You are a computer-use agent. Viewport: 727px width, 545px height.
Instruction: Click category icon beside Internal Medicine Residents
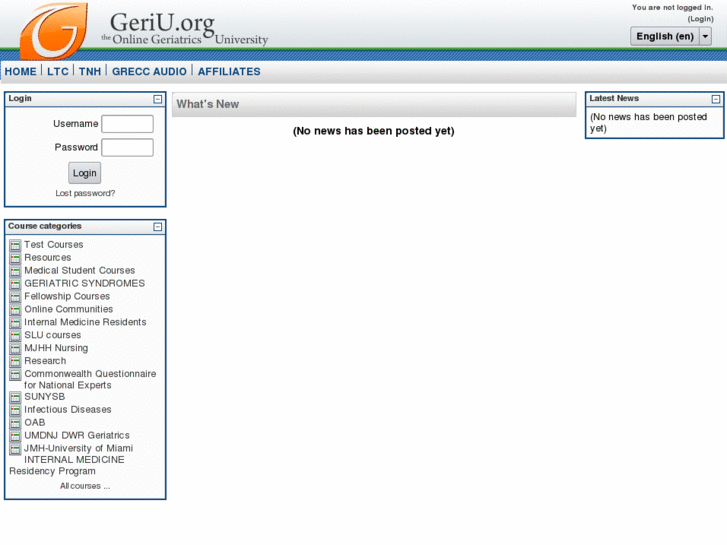click(x=15, y=323)
